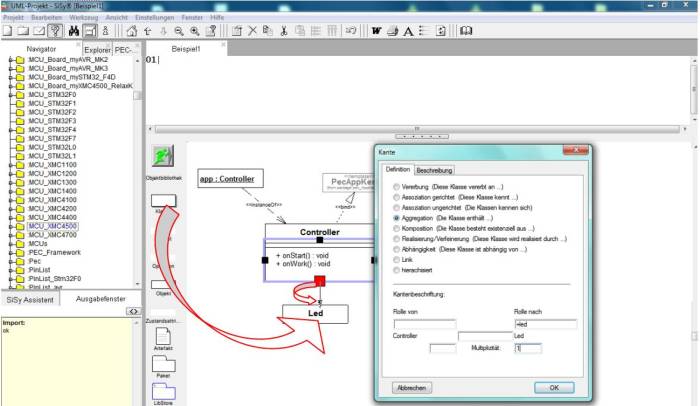Expand the MCU_XMC4500 tree folder
This screenshot has width=700, height=406.
click(10, 225)
